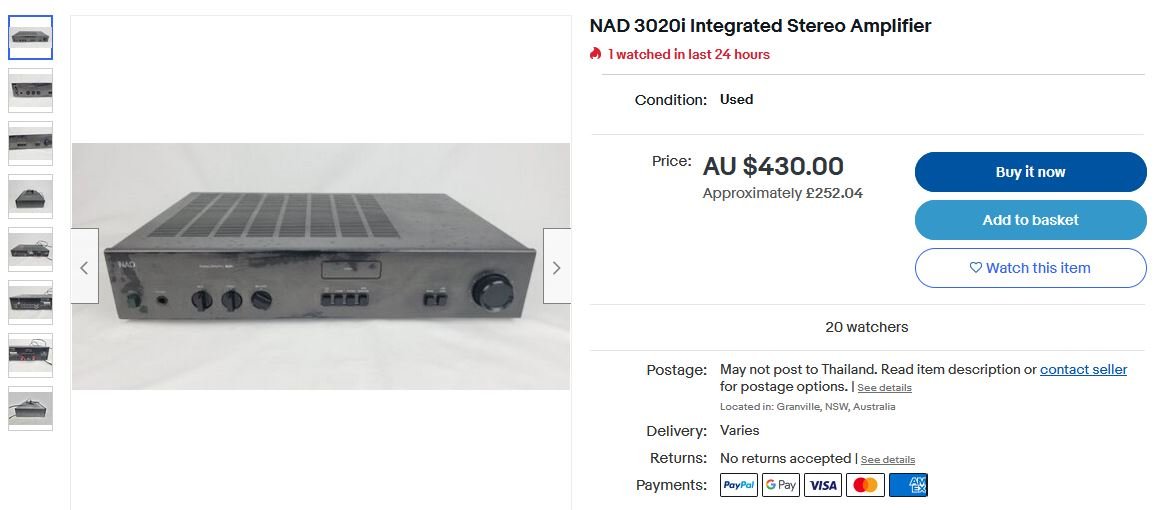Select the fourth thumbnail image
1154x510 pixels.
click(30, 197)
